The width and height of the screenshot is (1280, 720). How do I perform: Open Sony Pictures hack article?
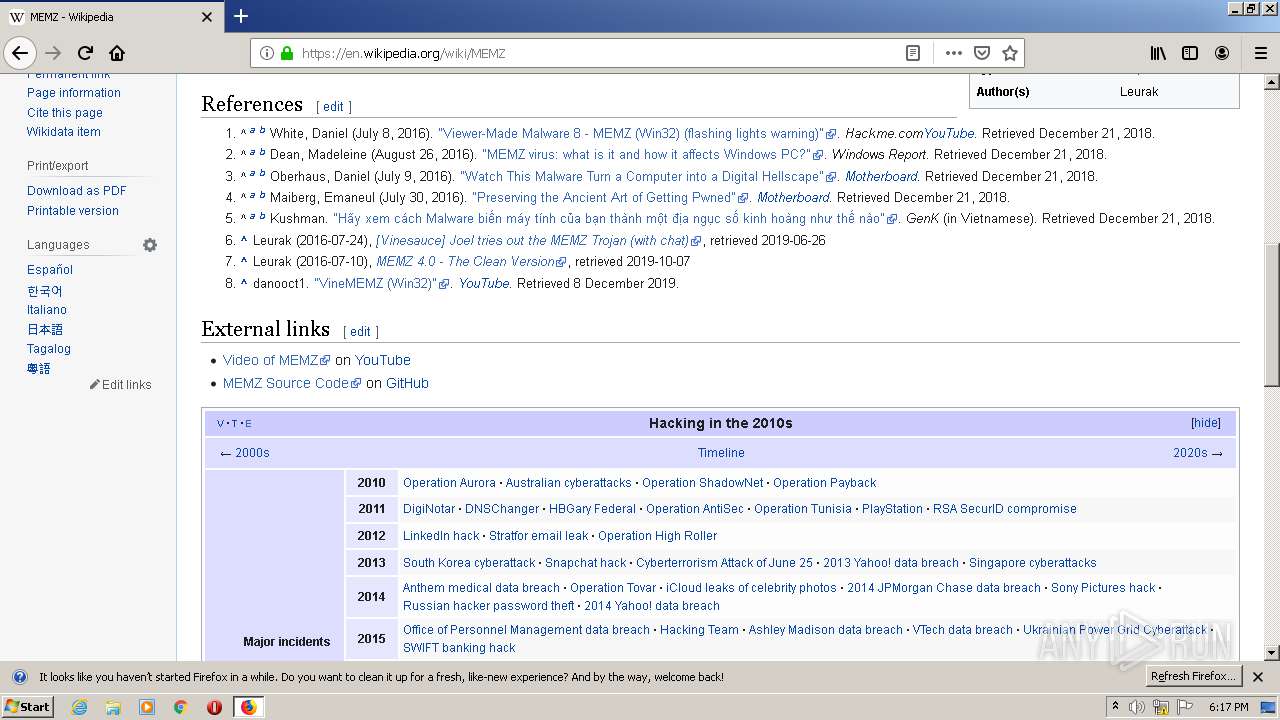tap(1103, 588)
